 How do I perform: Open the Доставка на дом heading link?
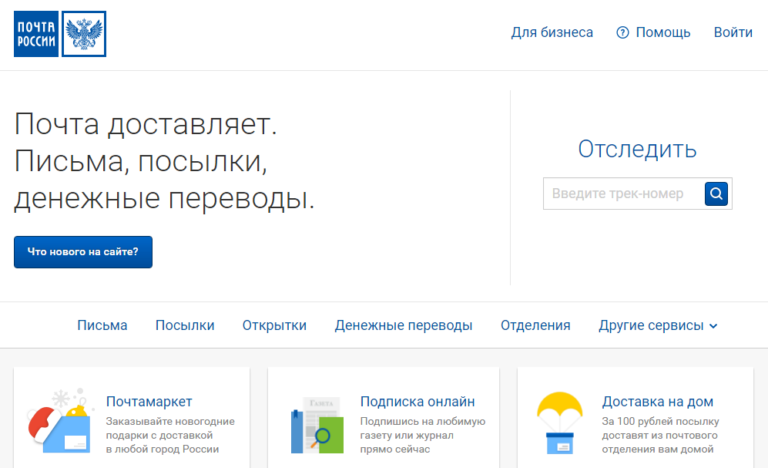pos(657,401)
